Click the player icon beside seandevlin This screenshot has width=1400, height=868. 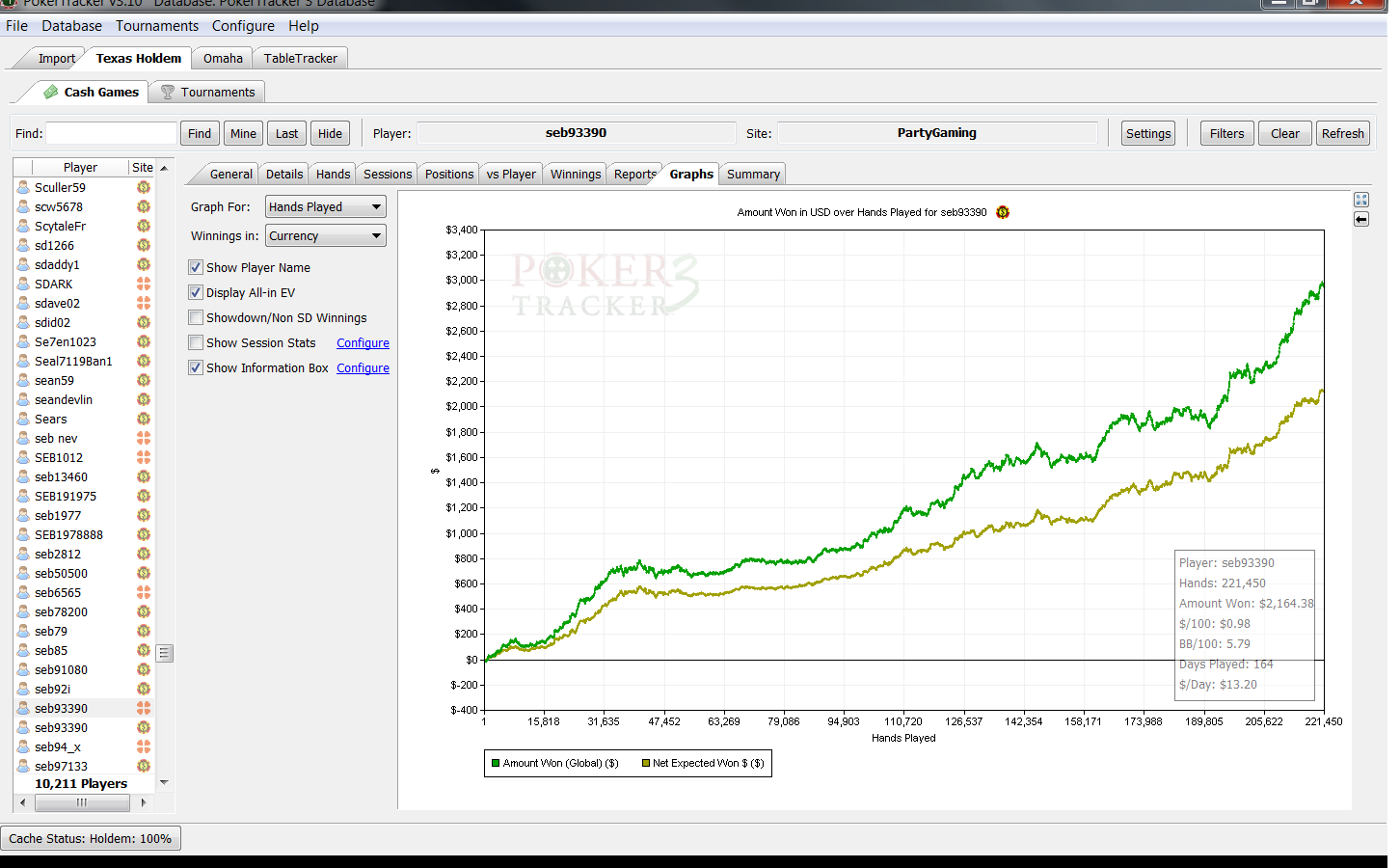(24, 399)
